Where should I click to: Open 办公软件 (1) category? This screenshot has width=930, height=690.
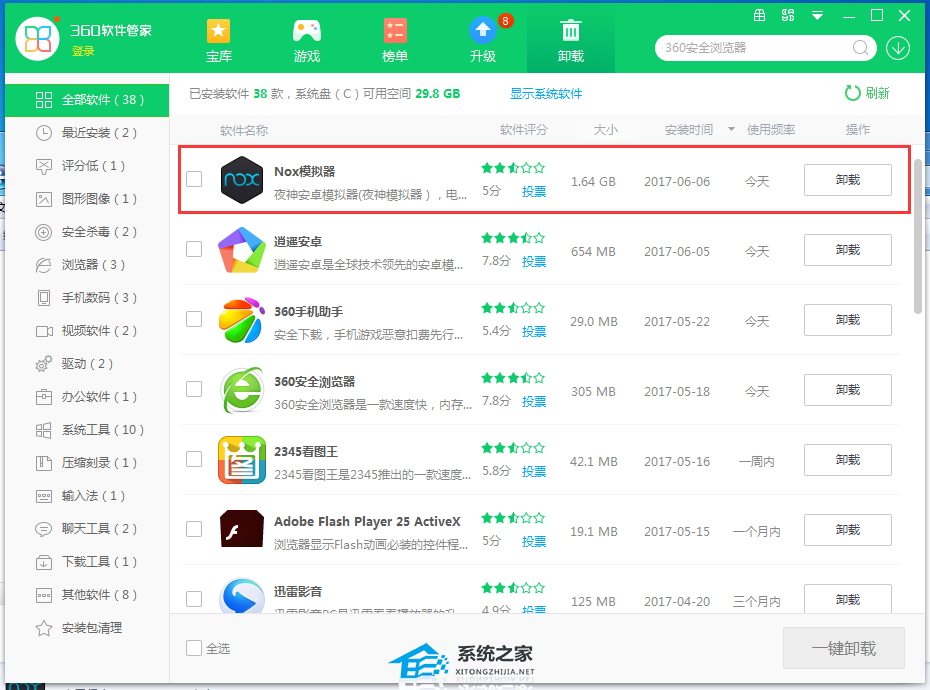pyautogui.click(x=87, y=397)
